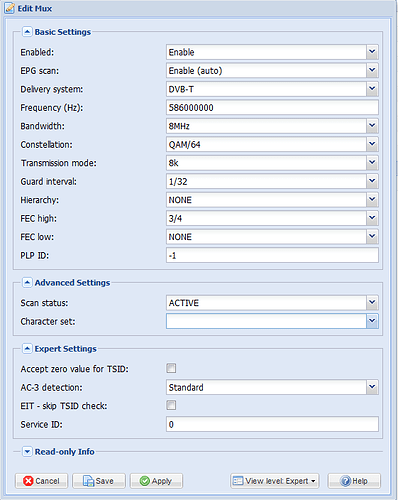Click the Expert Settings heading text
Viewport: 398px width, 500px height.
point(66,349)
